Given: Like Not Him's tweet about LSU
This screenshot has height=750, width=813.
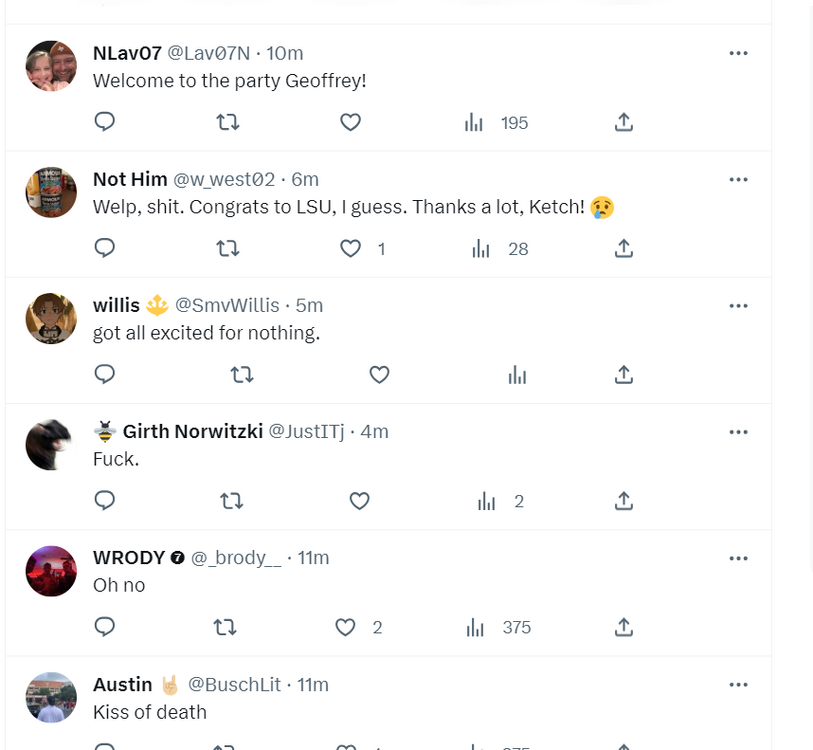Looking at the screenshot, I should click(350, 248).
